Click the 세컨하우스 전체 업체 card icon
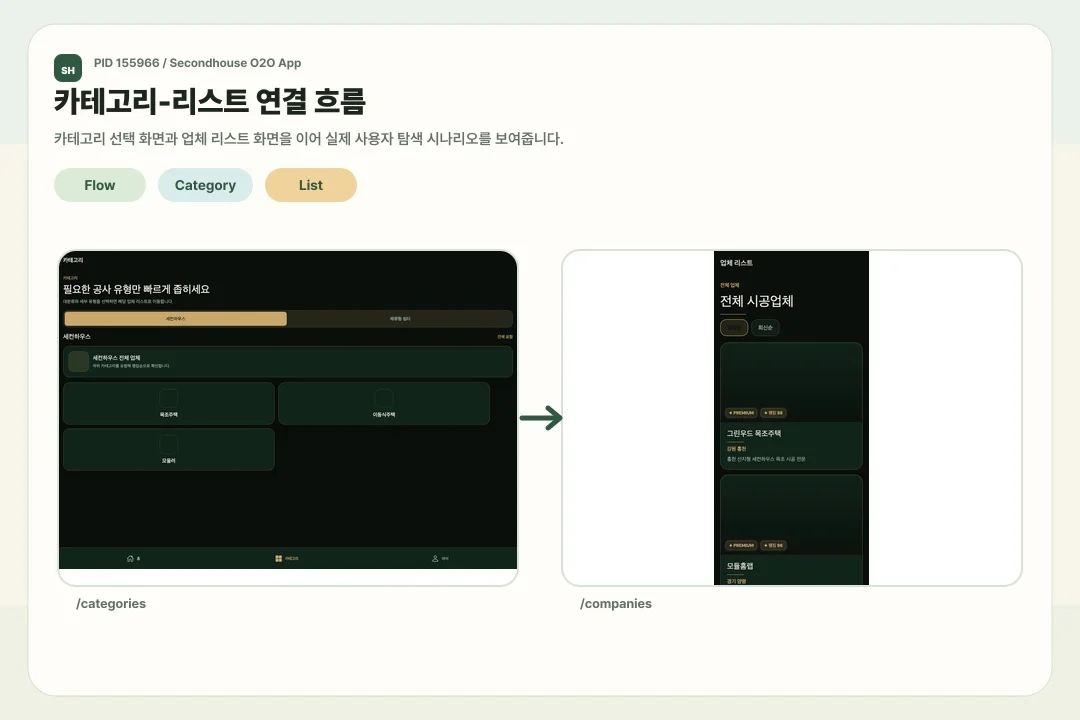The image size is (1080, 720). coord(79,362)
